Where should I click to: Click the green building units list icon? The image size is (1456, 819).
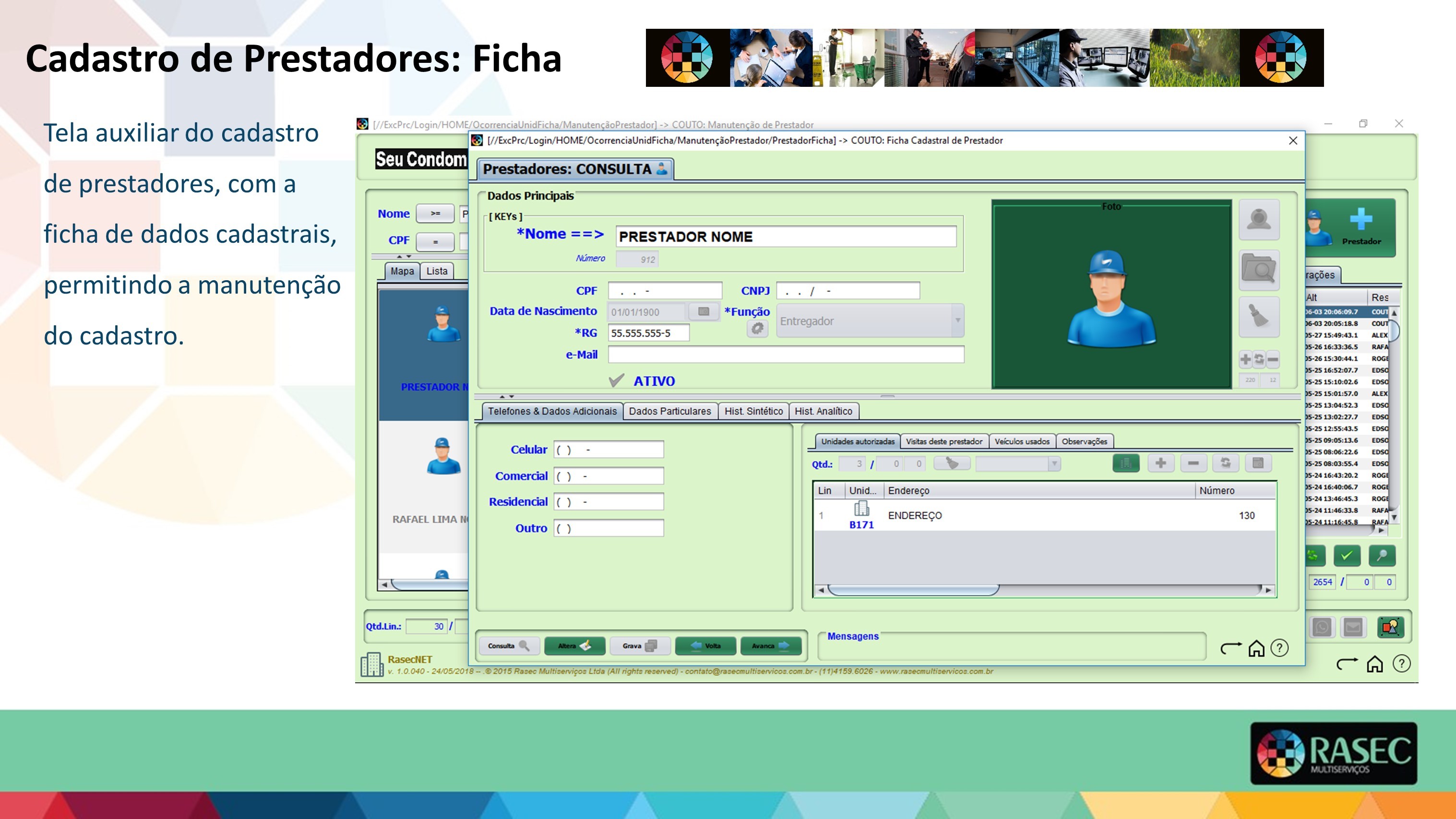[x=1125, y=463]
